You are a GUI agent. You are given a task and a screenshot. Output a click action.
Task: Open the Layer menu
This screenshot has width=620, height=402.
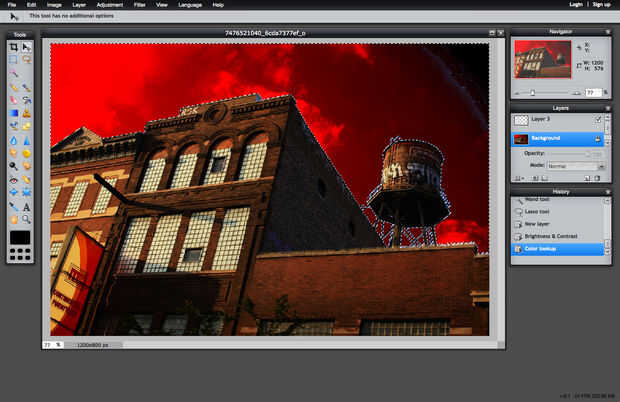79,5
